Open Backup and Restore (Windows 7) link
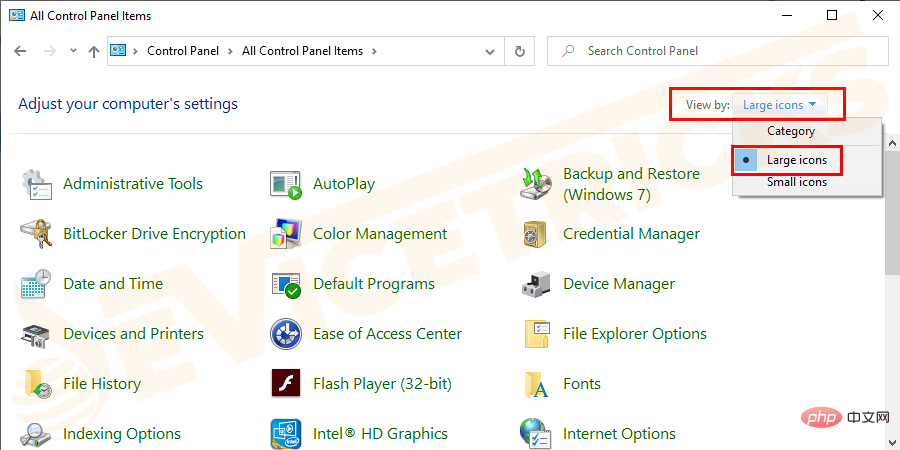Image resolution: width=900 pixels, height=450 pixels. click(631, 184)
